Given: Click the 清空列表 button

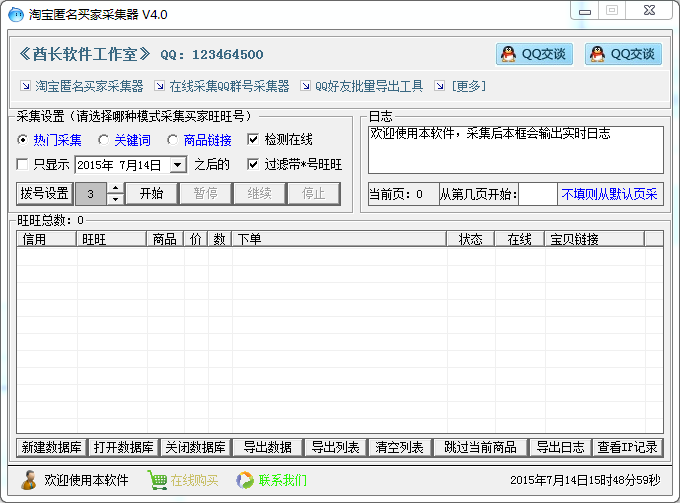Looking at the screenshot, I should pos(399,447).
